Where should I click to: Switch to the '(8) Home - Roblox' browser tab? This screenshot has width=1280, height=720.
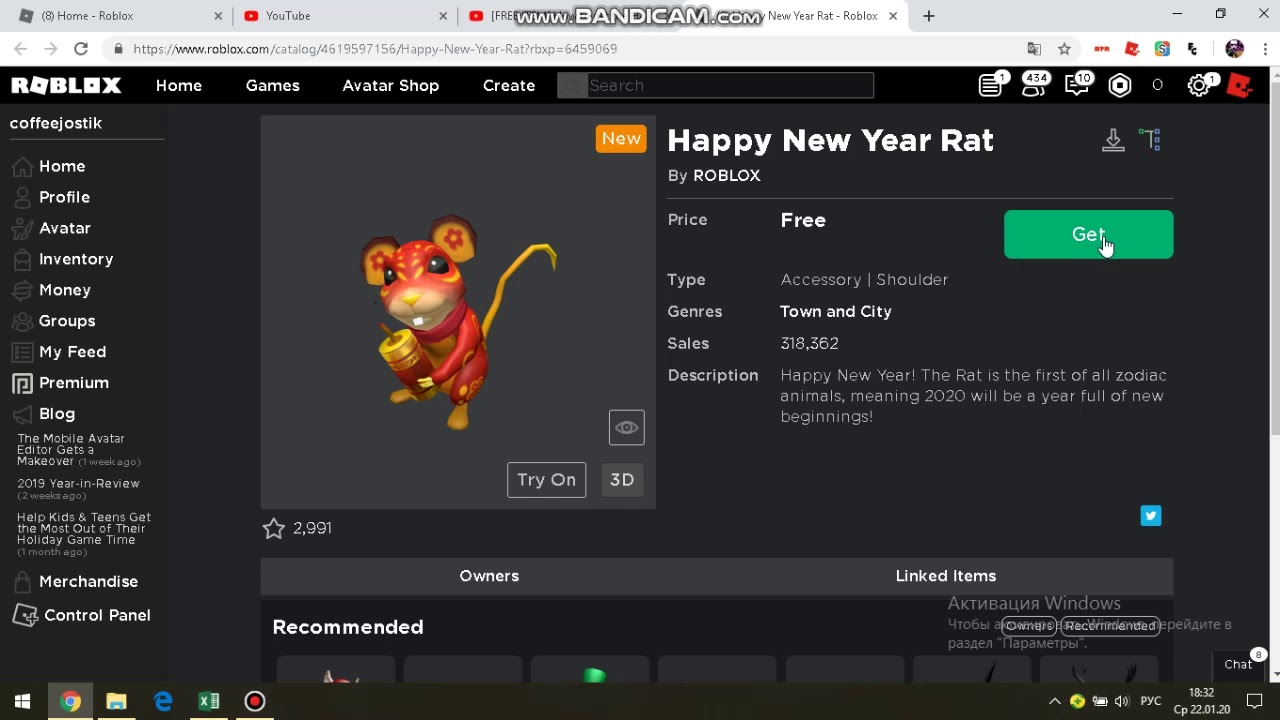(x=120, y=16)
